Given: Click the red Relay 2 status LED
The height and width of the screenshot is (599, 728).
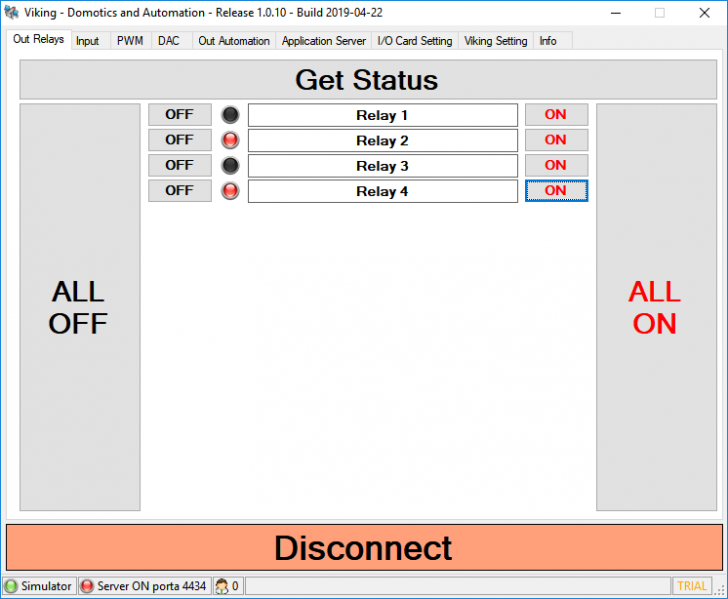Looking at the screenshot, I should click(x=230, y=140).
